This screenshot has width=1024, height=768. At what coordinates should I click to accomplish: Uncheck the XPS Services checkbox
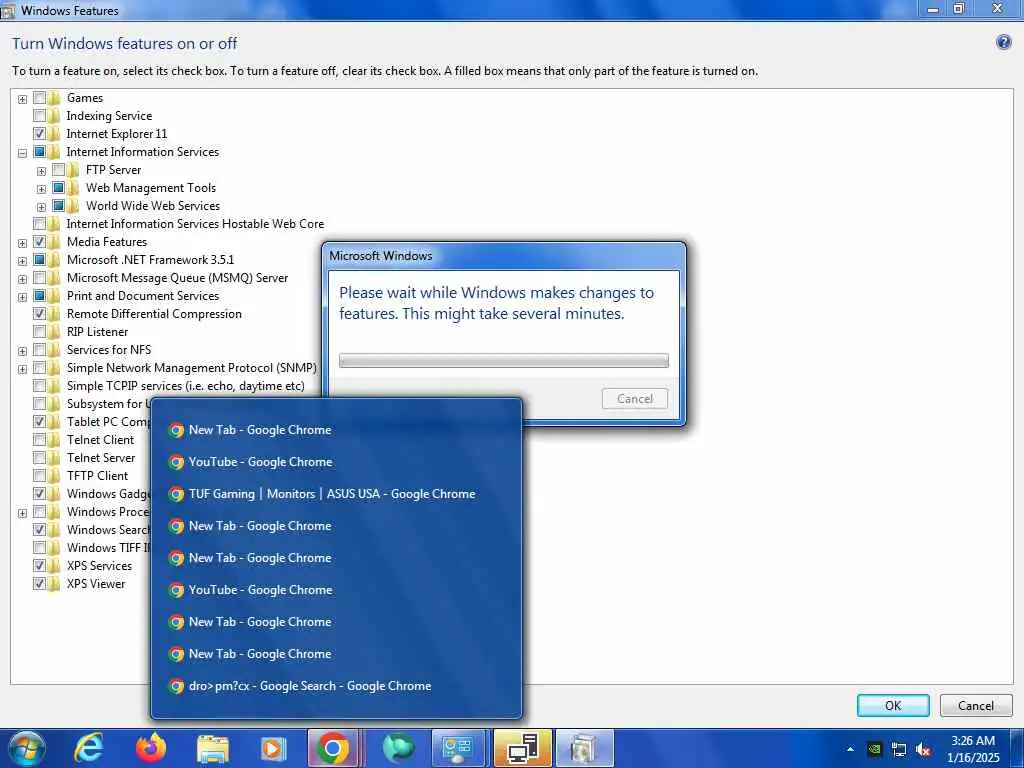pyautogui.click(x=39, y=566)
